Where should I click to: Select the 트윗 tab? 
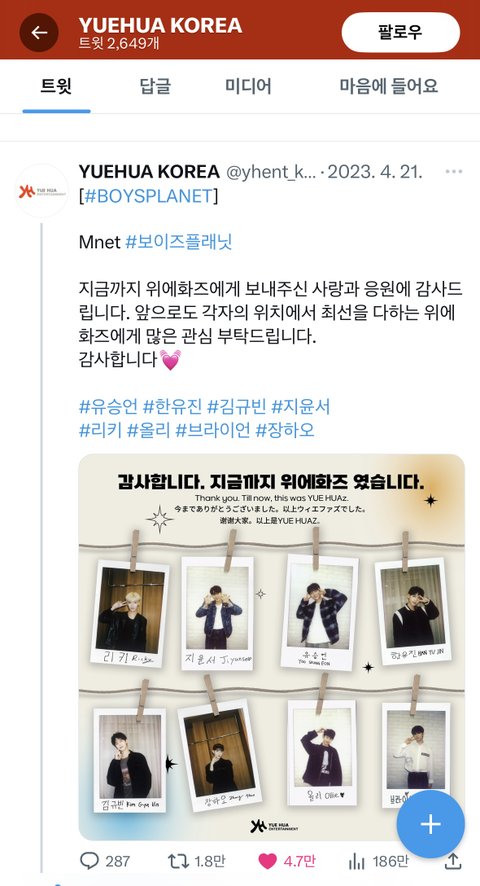[56, 86]
